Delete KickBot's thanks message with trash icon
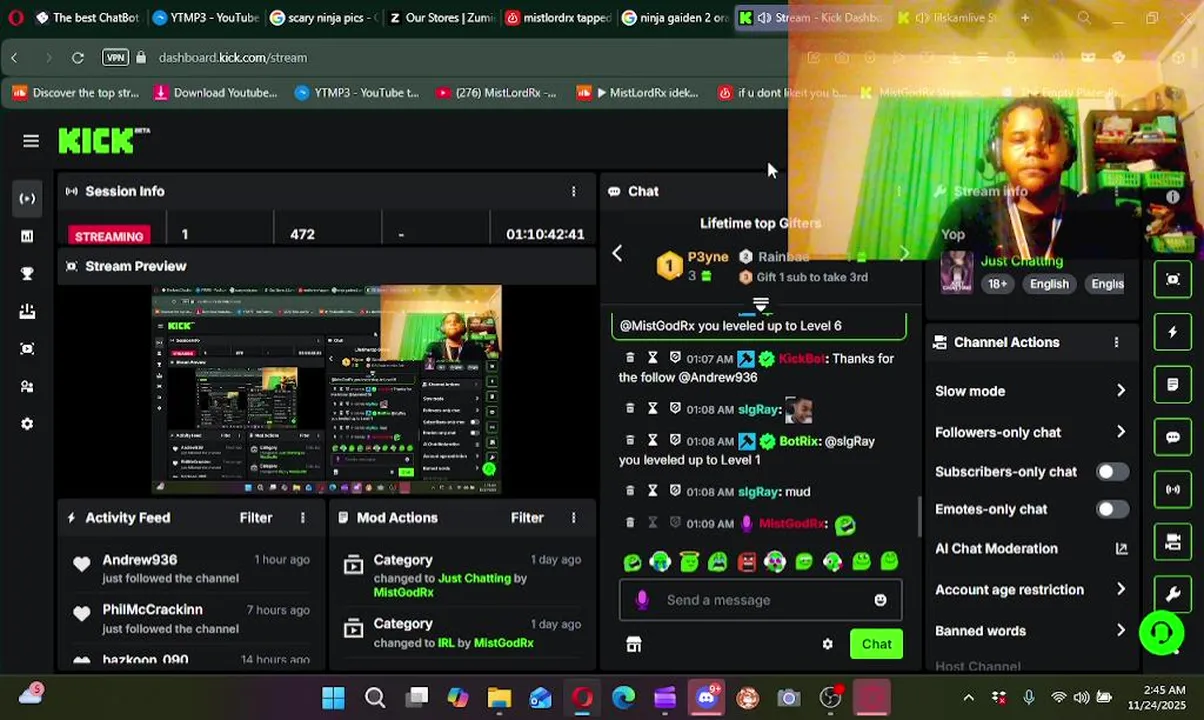The width and height of the screenshot is (1204, 720). pos(629,358)
